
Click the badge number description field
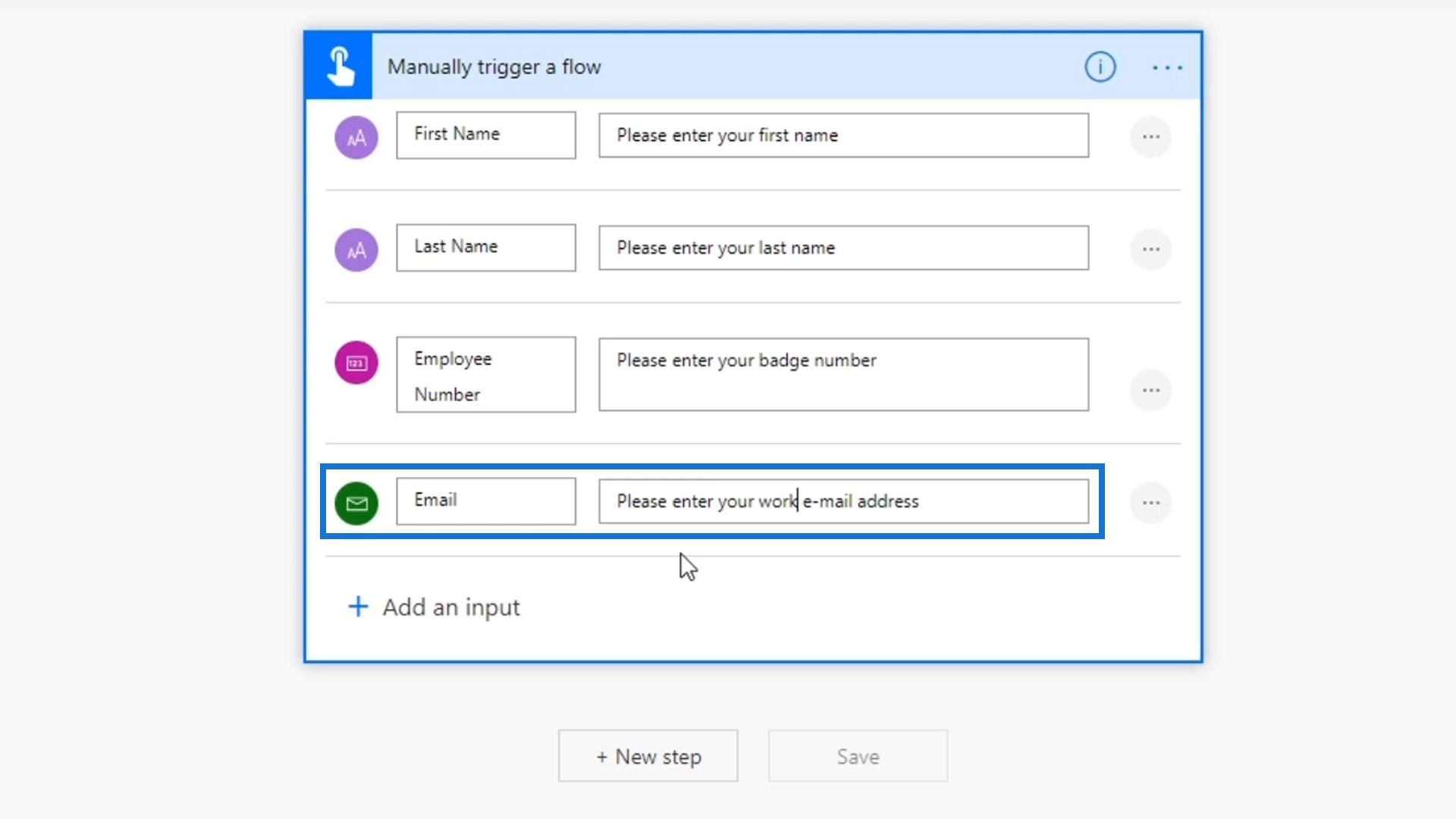tap(843, 375)
